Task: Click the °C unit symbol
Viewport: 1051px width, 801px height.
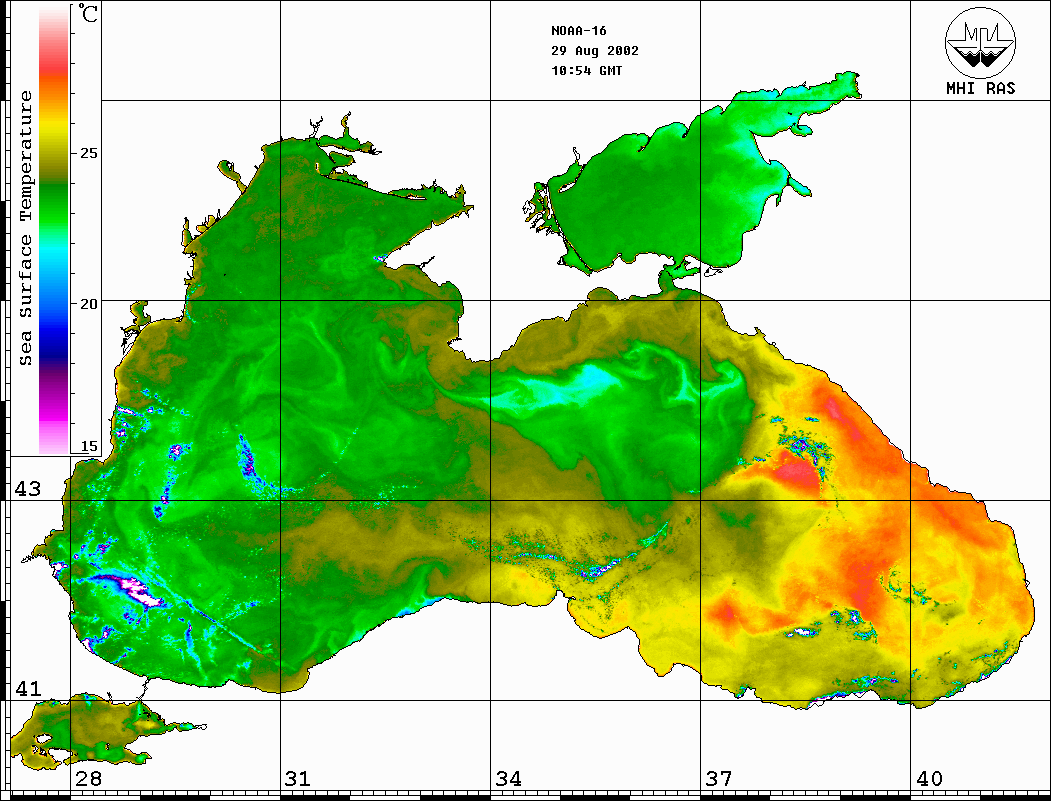Action: 88,13
